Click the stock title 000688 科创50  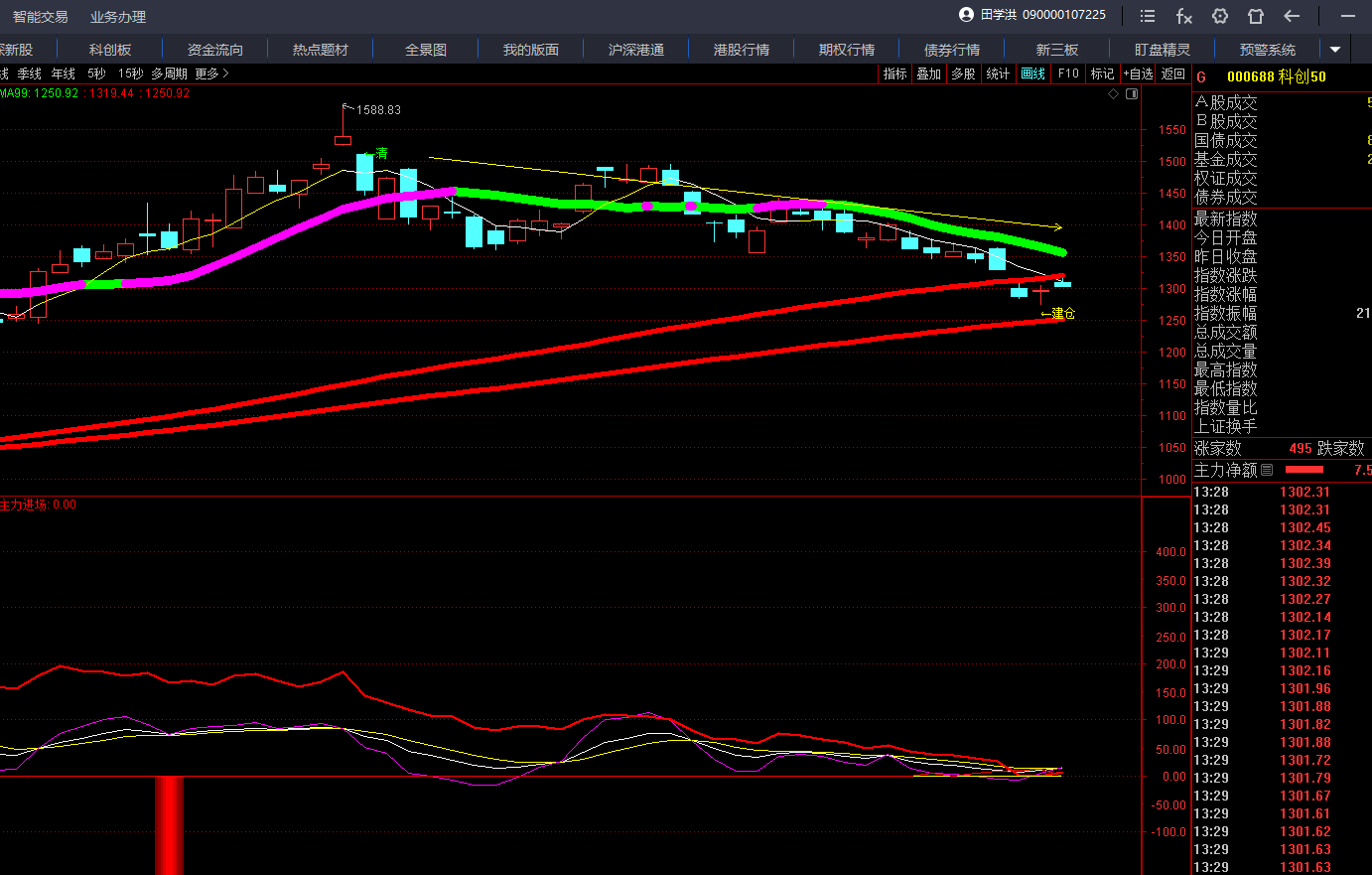click(1277, 76)
